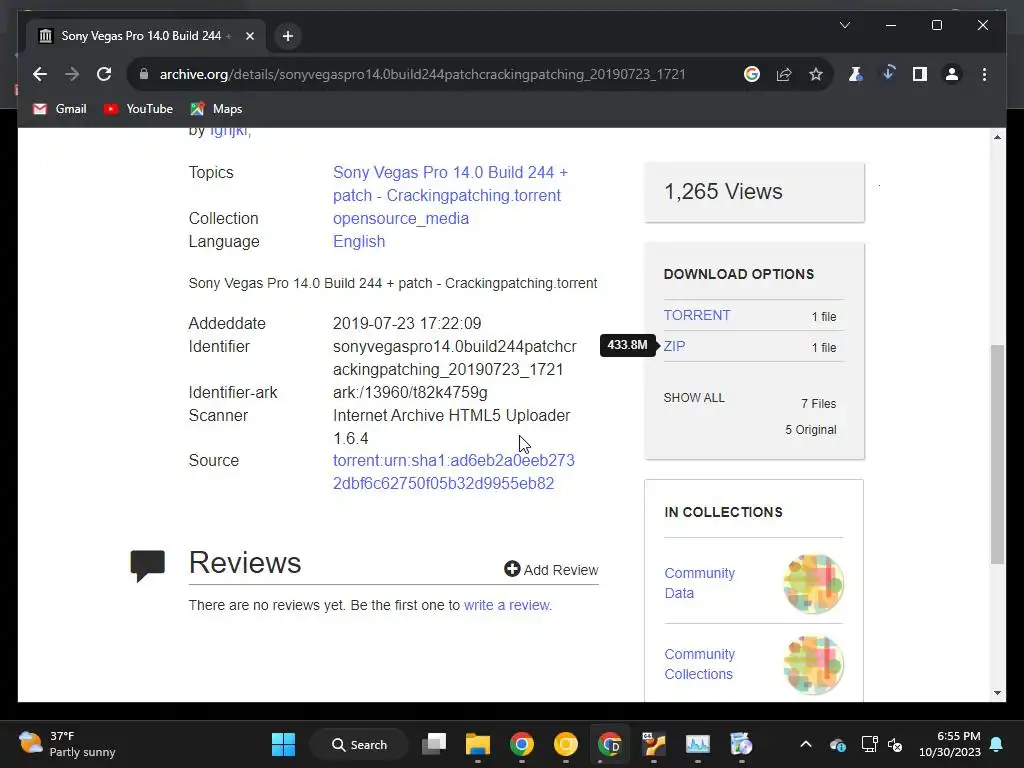1024x768 pixels.
Task: Click the Reviews speech bubble icon
Action: pyautogui.click(x=148, y=566)
